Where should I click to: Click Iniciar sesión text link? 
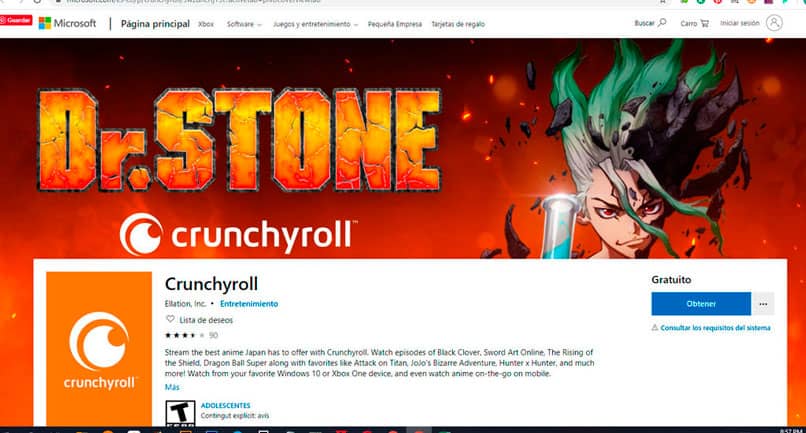(x=740, y=23)
